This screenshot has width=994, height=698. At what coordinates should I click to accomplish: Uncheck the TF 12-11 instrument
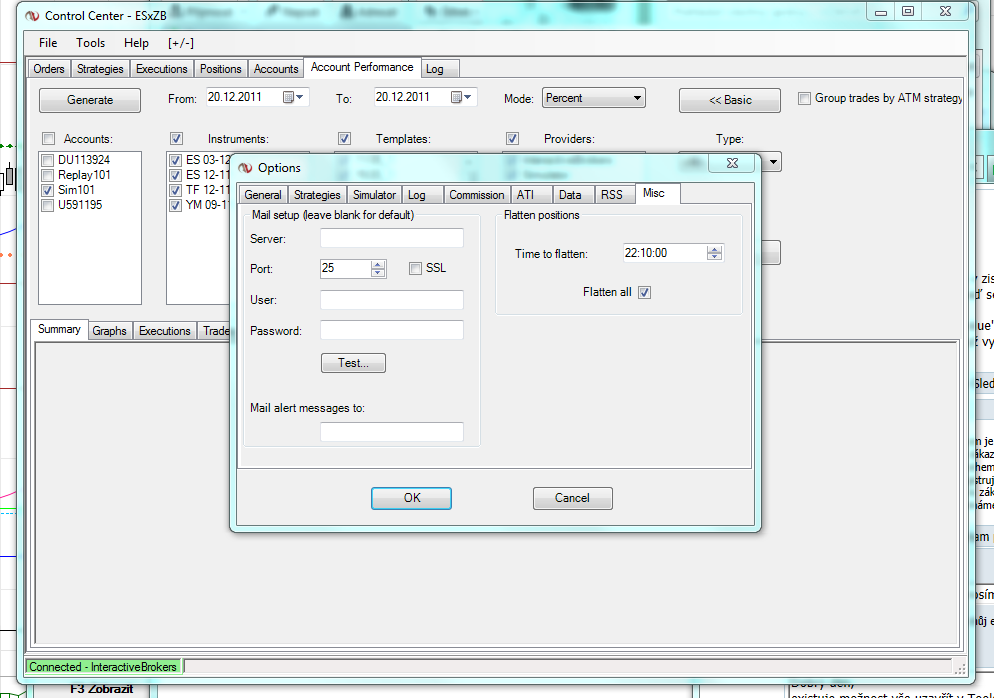click(176, 190)
